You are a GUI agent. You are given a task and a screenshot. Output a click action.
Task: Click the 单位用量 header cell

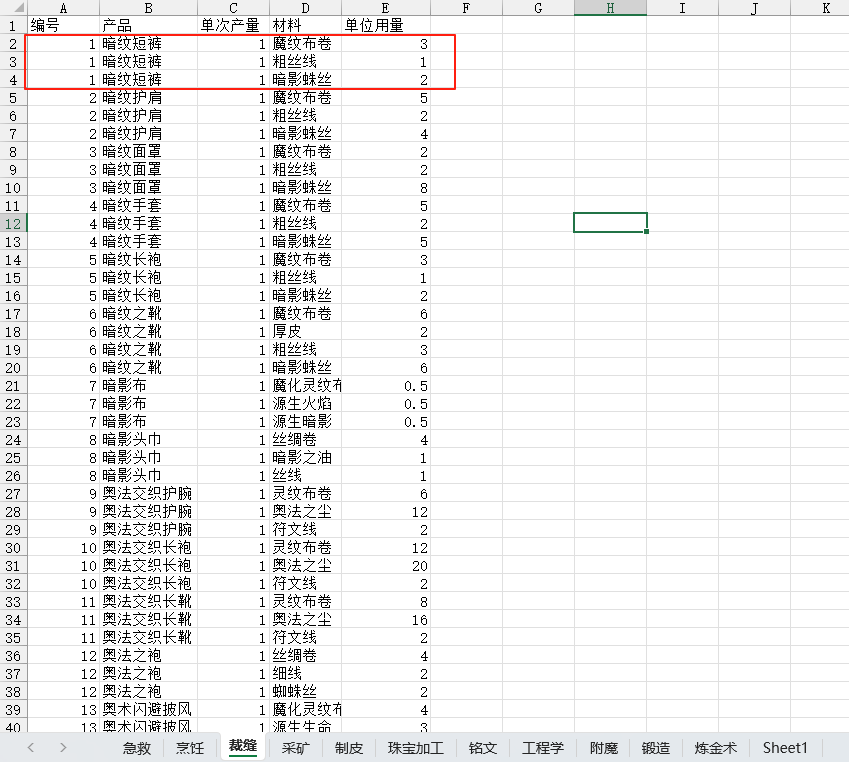[386, 25]
